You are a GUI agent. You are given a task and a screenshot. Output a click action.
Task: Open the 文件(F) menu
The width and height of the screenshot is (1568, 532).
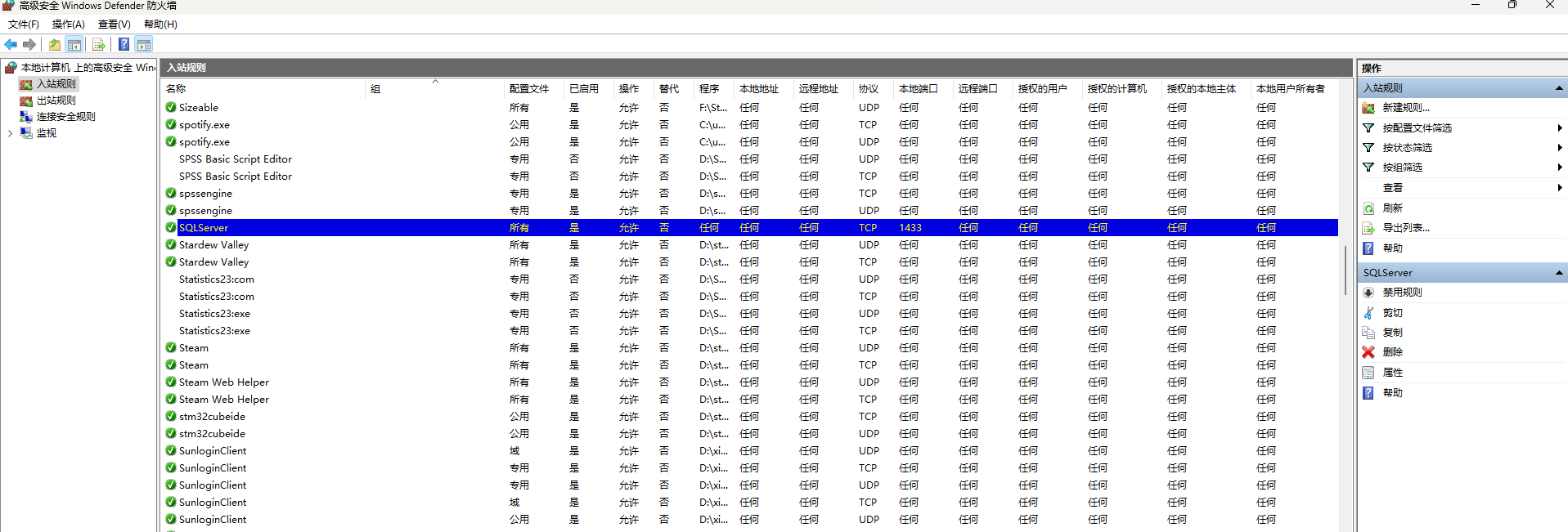pos(24,25)
